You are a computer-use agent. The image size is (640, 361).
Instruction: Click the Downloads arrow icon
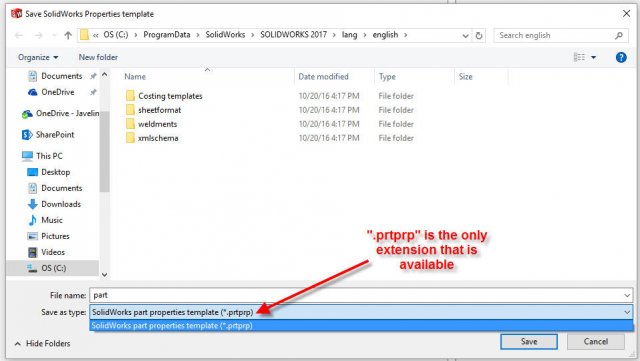(x=33, y=204)
